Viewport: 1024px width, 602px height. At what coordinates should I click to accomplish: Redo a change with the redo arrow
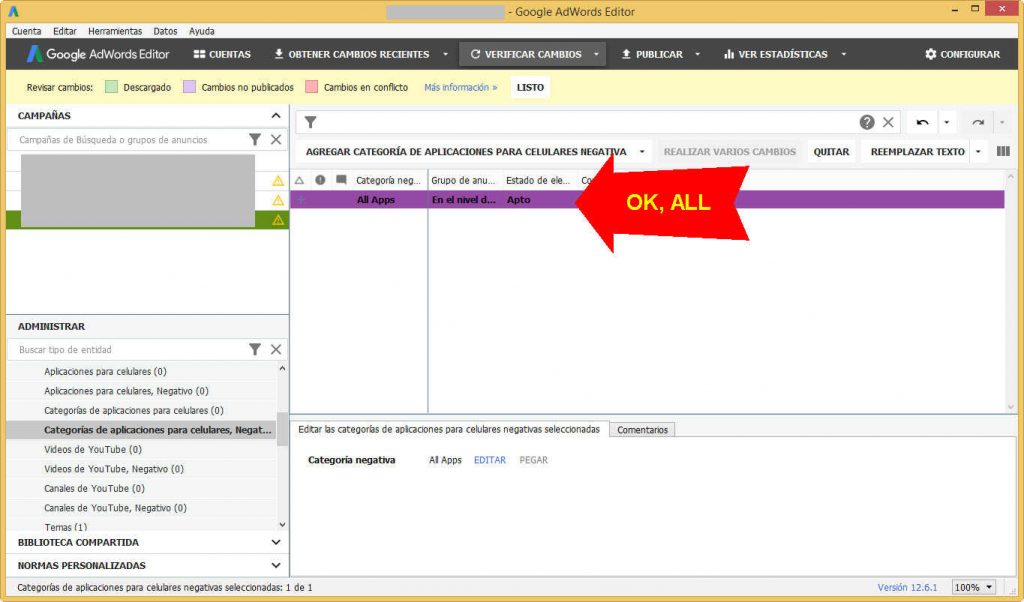pyautogui.click(x=977, y=121)
